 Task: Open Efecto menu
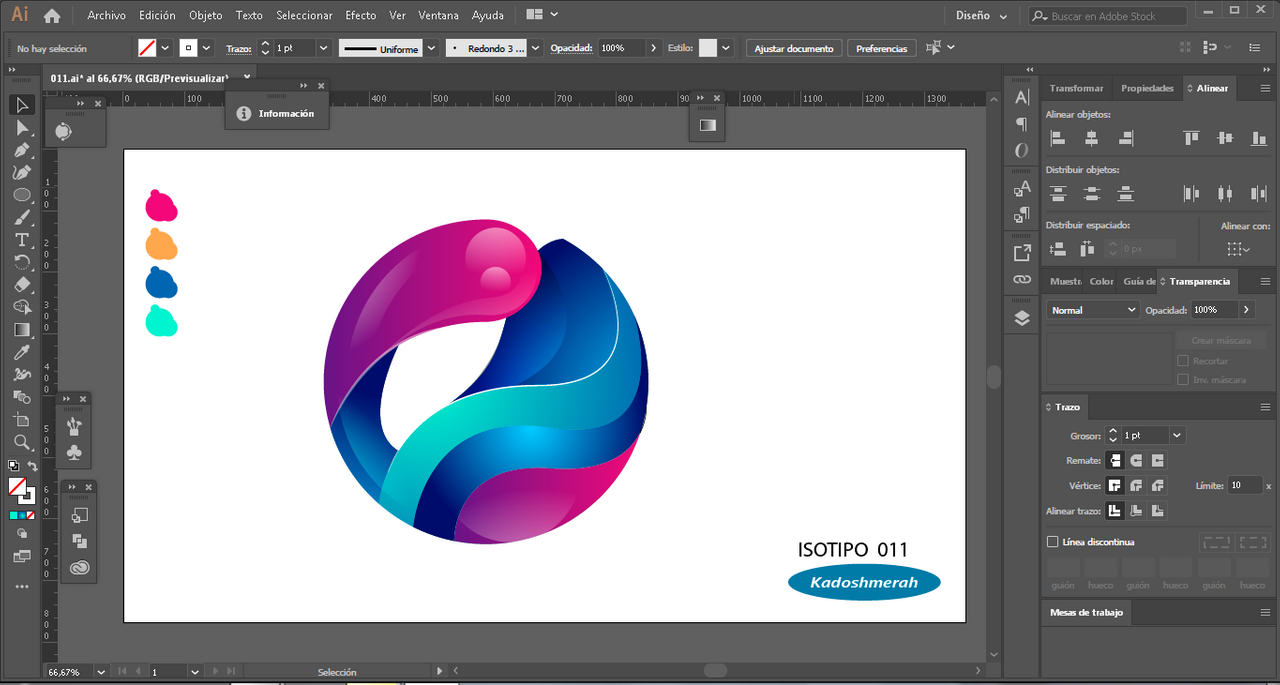click(x=361, y=15)
